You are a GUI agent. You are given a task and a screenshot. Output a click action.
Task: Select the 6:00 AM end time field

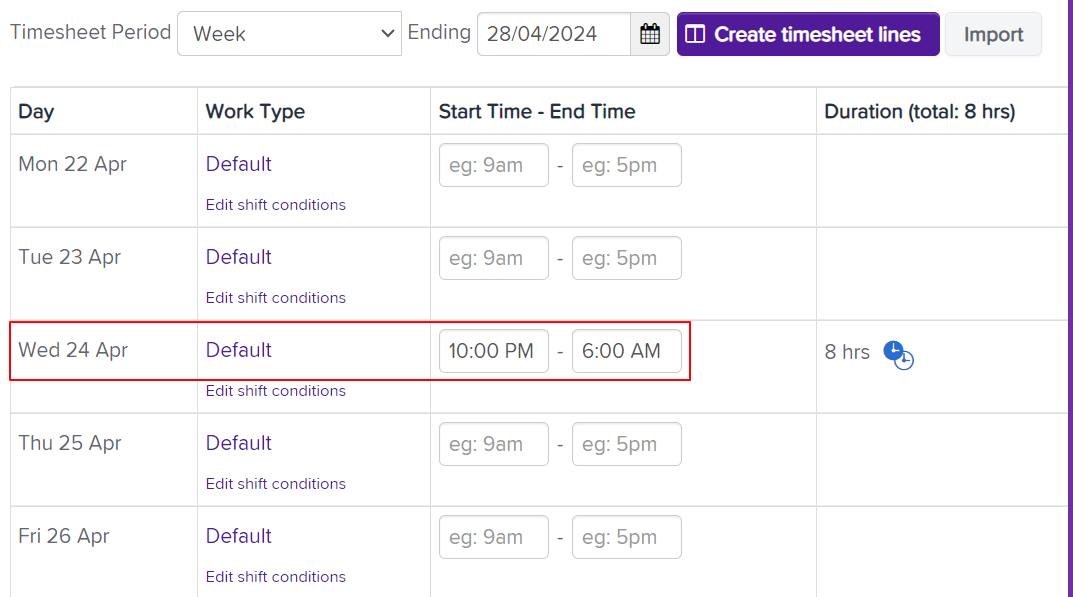[x=627, y=351]
